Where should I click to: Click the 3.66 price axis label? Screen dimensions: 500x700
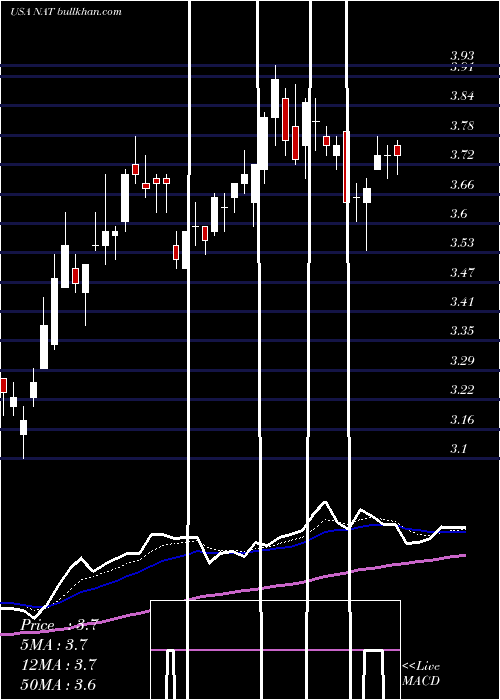pos(462,184)
